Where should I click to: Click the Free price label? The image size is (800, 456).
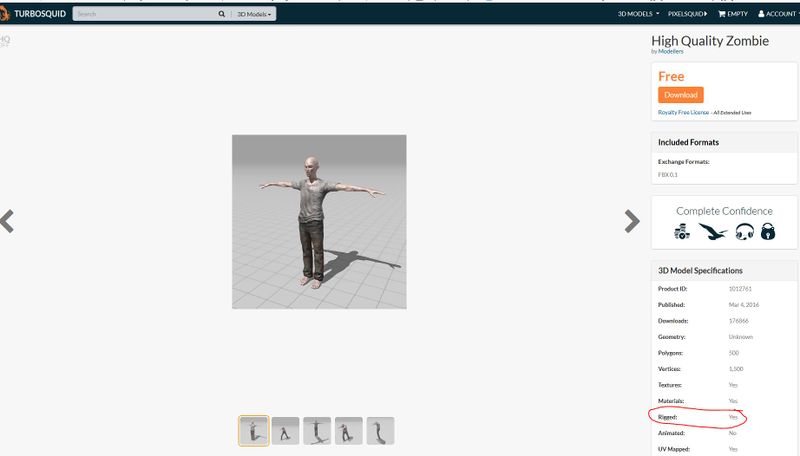(671, 77)
